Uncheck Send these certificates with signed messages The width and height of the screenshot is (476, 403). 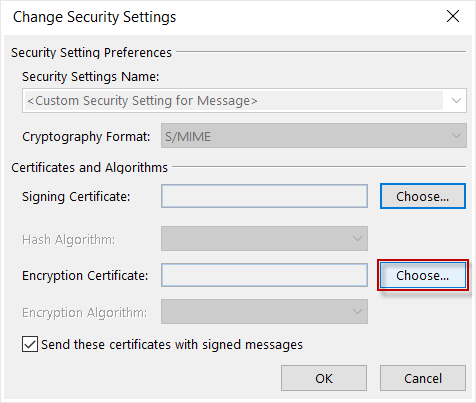click(30, 344)
